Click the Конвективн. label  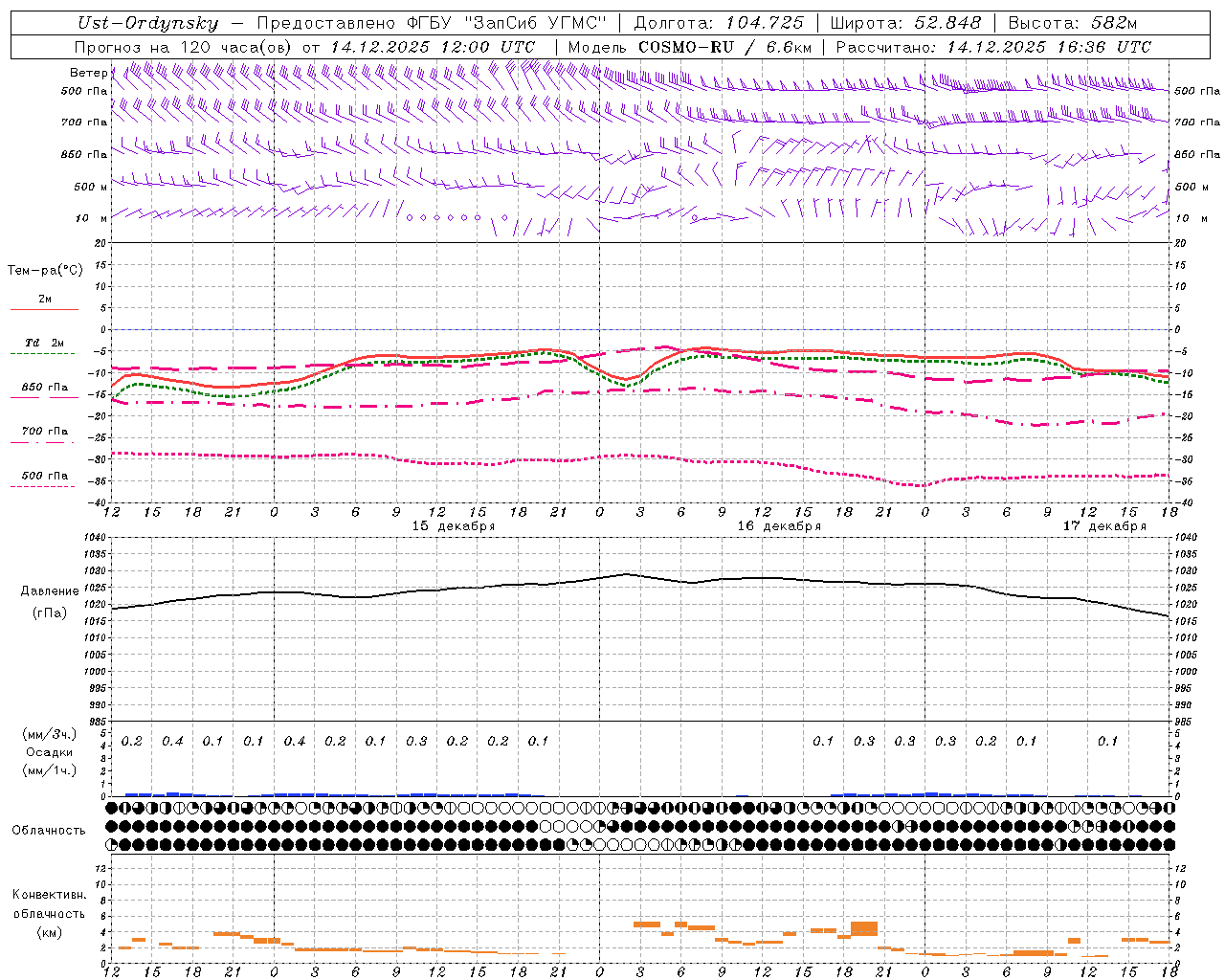point(49,895)
